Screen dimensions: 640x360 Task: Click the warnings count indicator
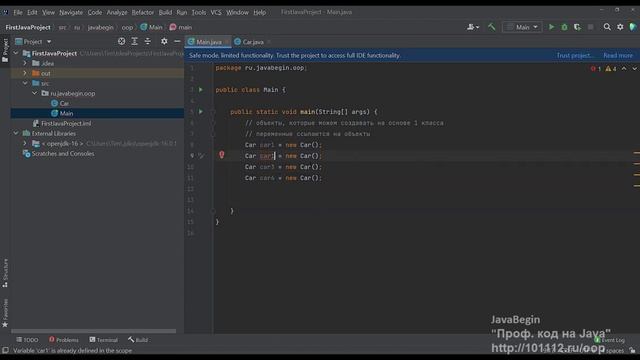[x=611, y=69]
